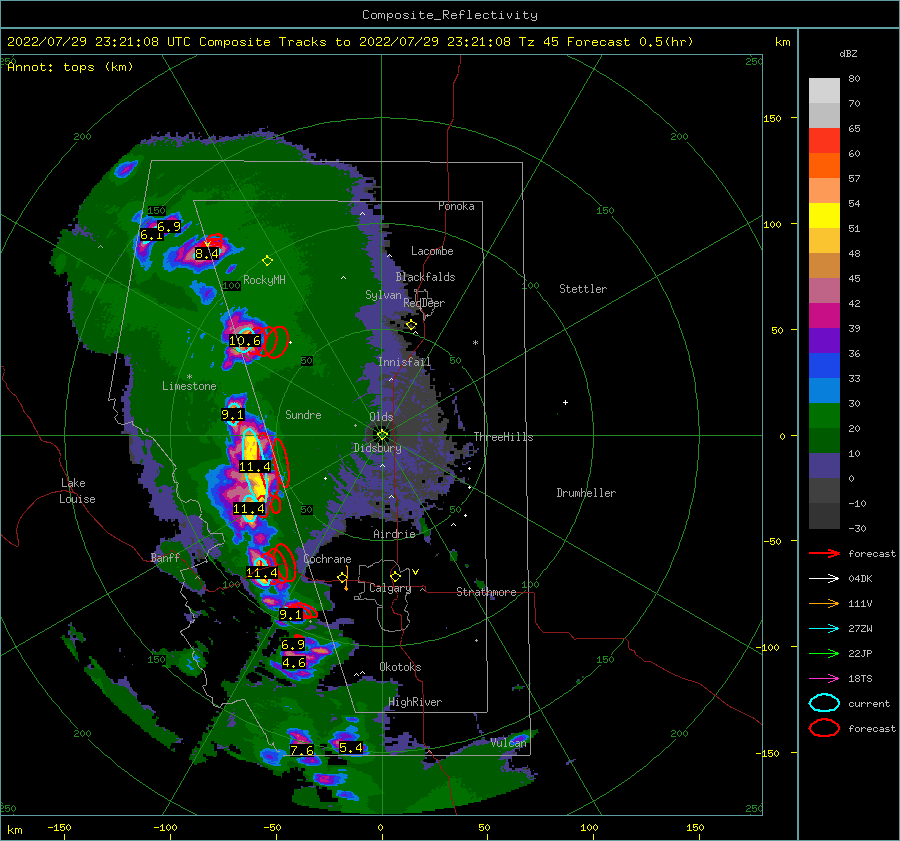Viewport: 900px width, 841px height.
Task: Click the 7.6 storm top label
Action: (302, 750)
